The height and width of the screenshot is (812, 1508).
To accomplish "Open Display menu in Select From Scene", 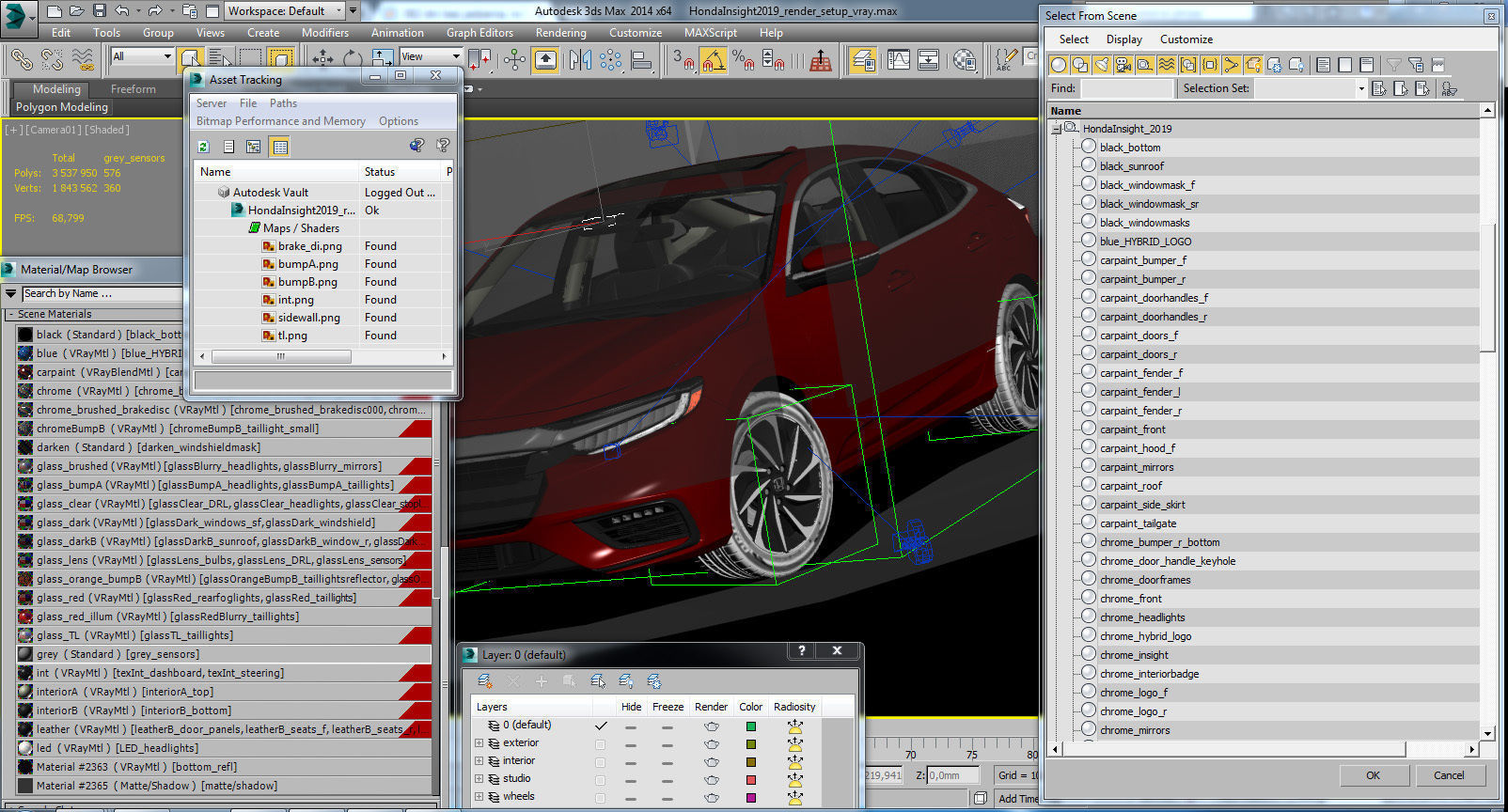I will click(1124, 39).
